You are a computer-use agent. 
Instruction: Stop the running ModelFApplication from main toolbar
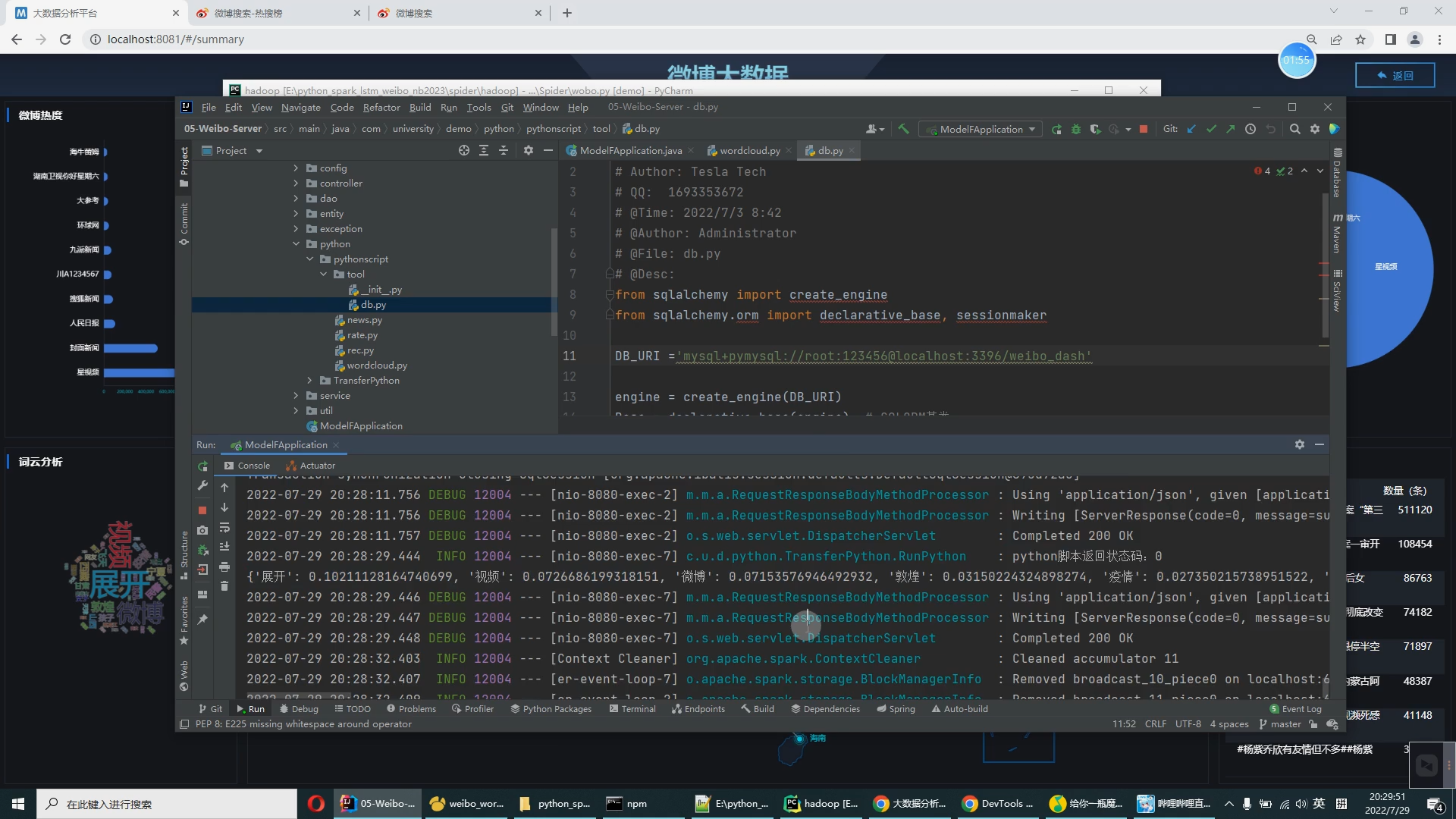1144,129
